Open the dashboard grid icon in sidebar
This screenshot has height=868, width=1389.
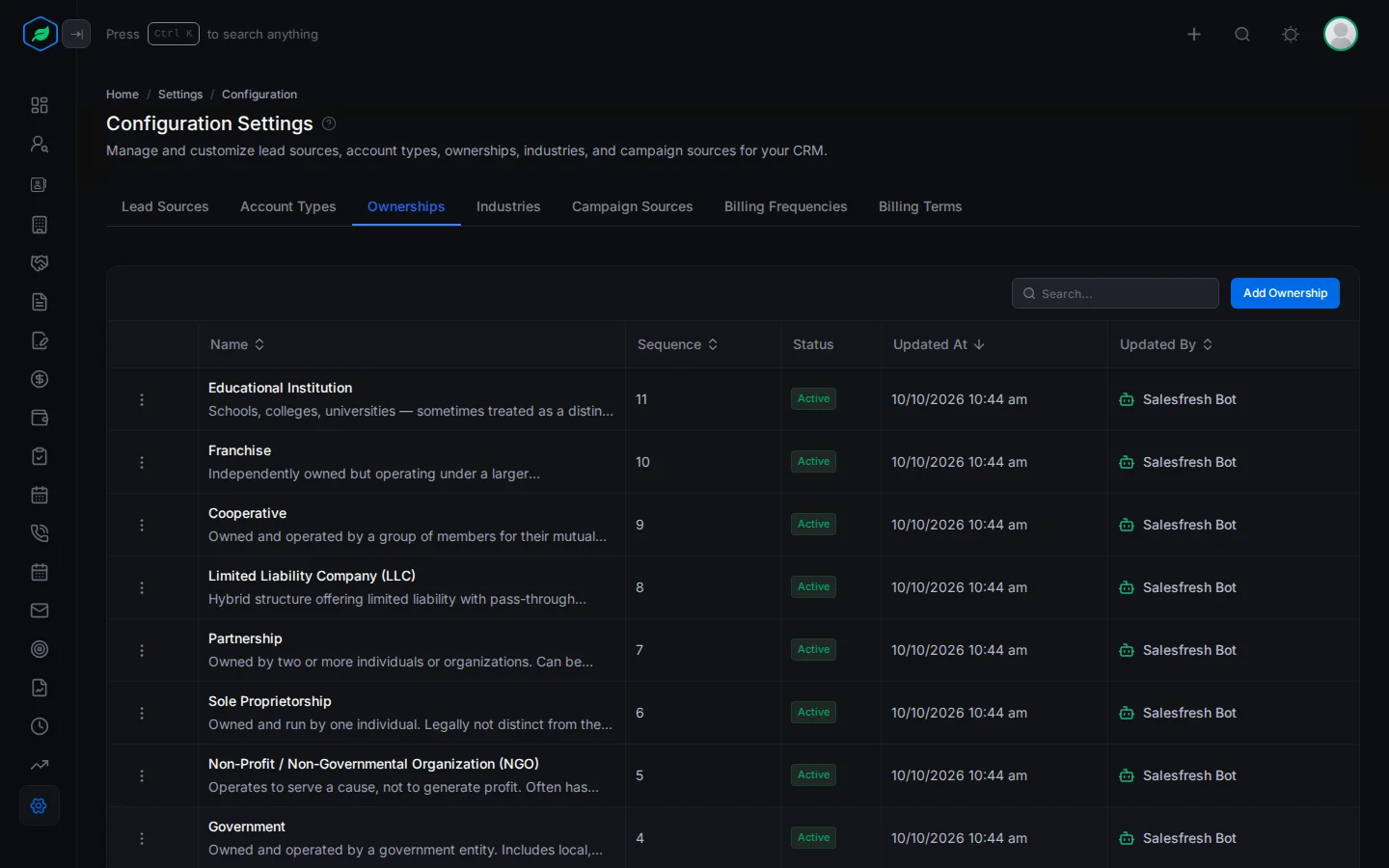[40, 105]
